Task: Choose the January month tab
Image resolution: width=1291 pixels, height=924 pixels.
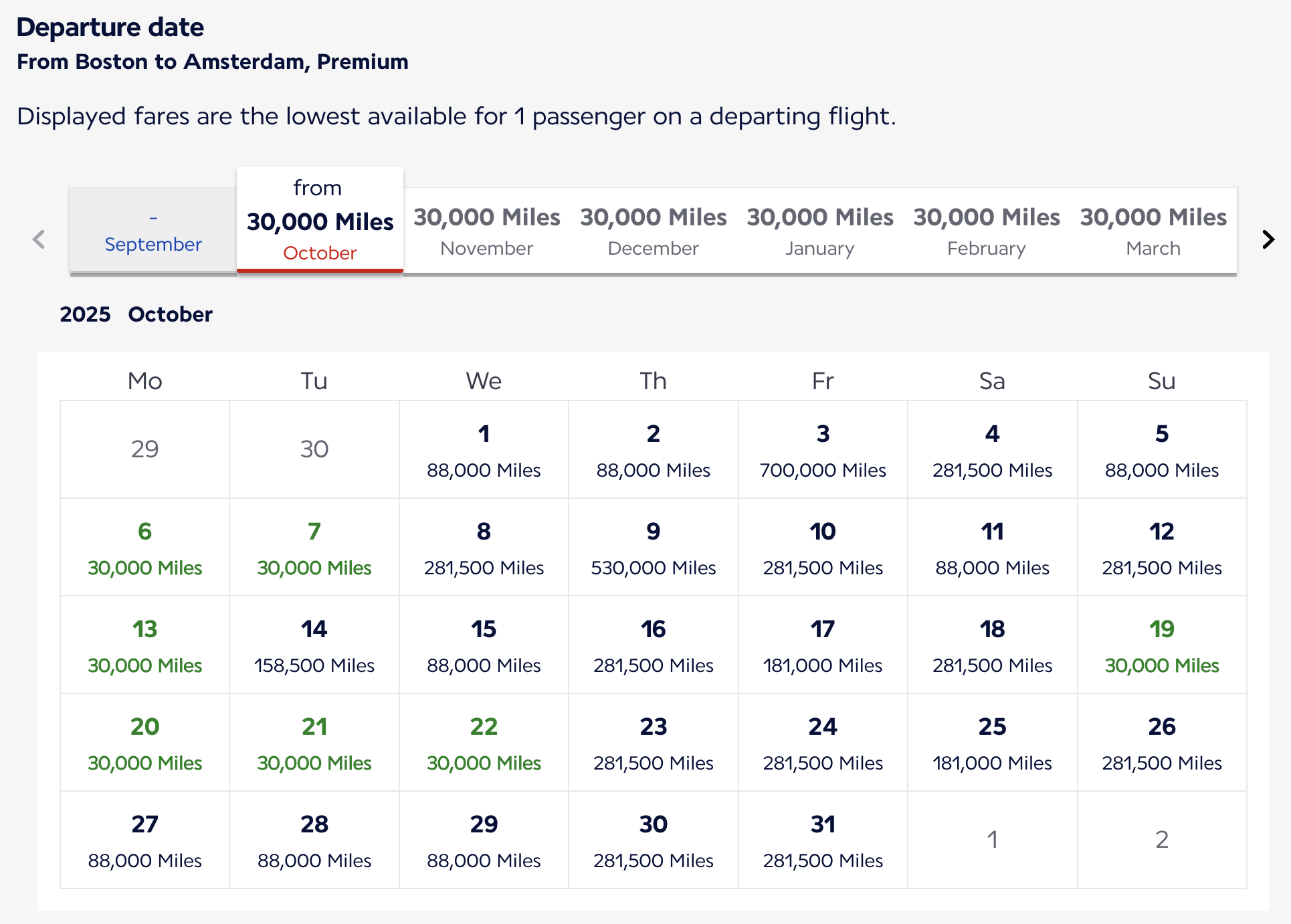Action: [x=819, y=231]
